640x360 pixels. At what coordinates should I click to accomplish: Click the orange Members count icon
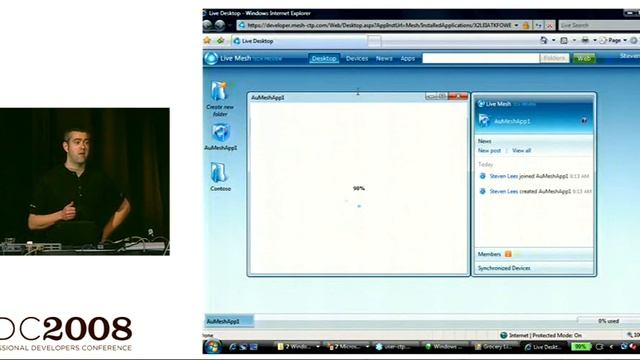pos(508,254)
